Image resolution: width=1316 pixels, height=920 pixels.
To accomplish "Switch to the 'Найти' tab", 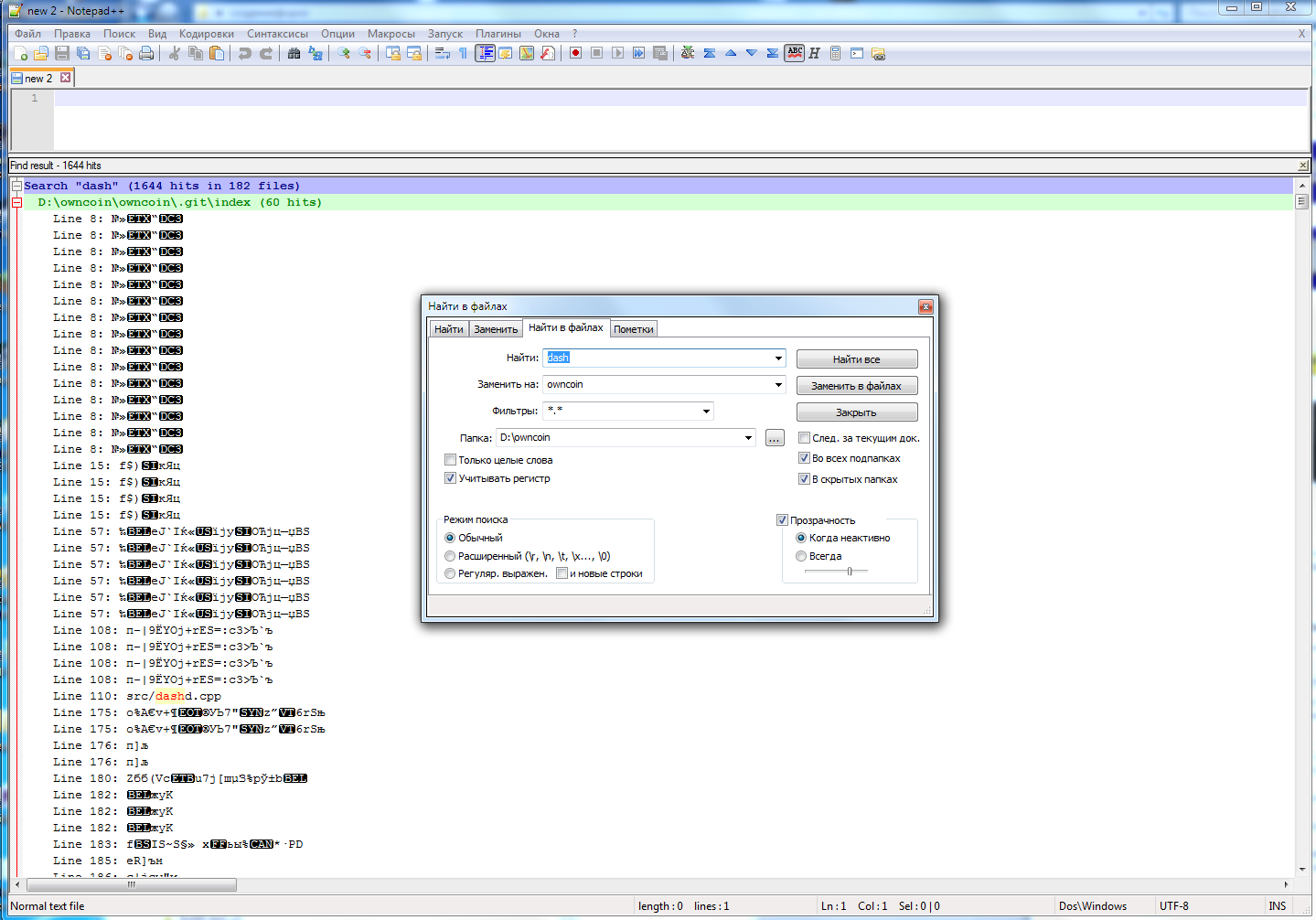I will point(449,329).
